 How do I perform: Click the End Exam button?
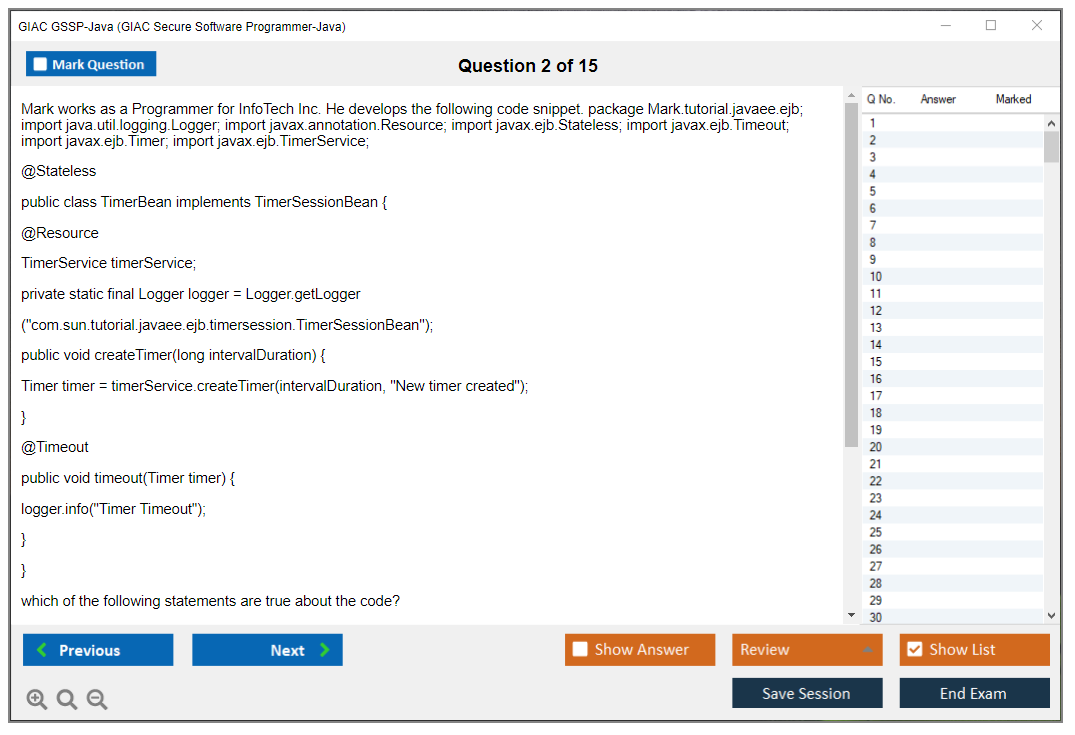click(974, 693)
